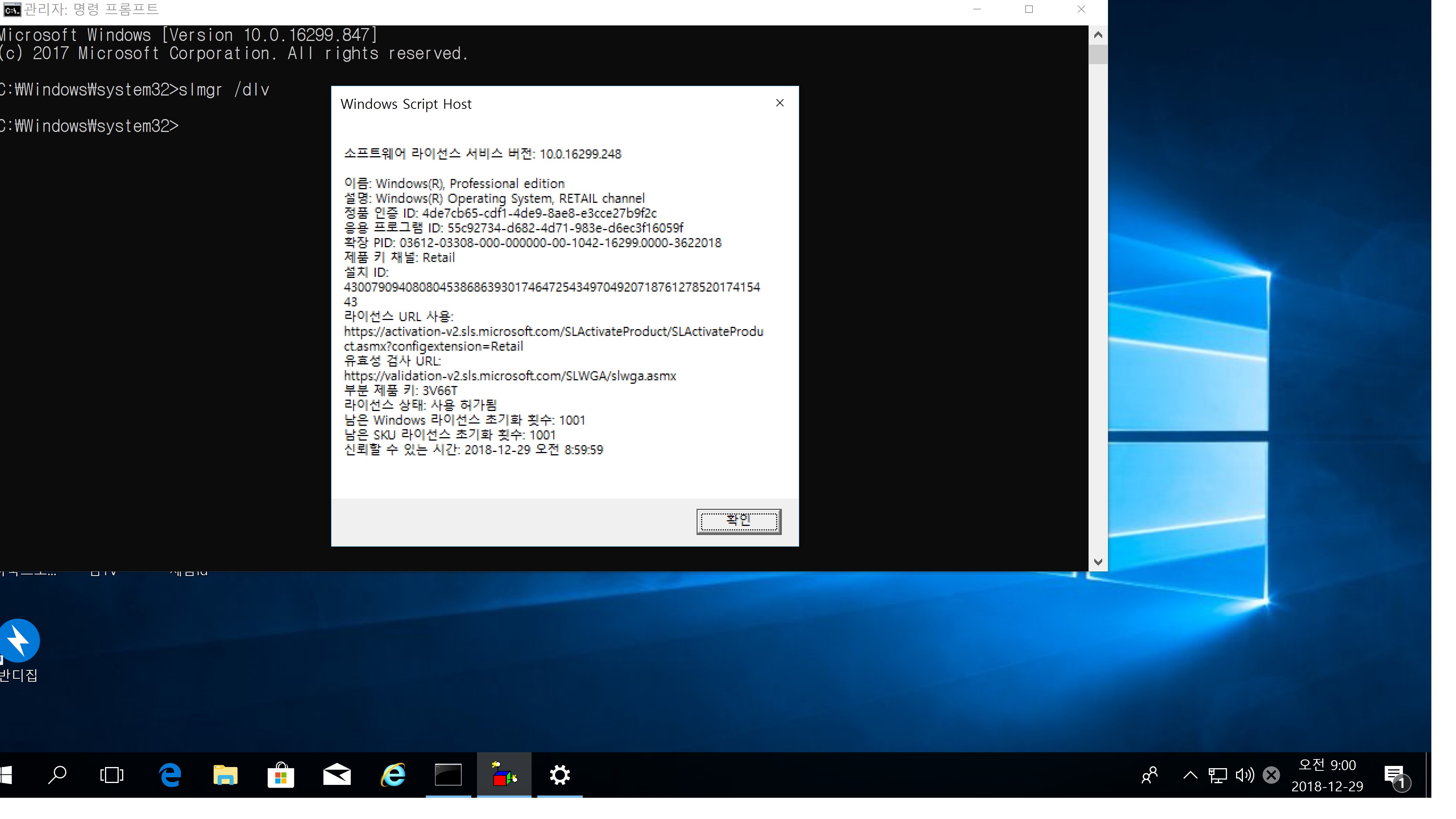Close the Command Prompt window
Viewport: 1456px width, 819px height.
pyautogui.click(x=1081, y=9)
